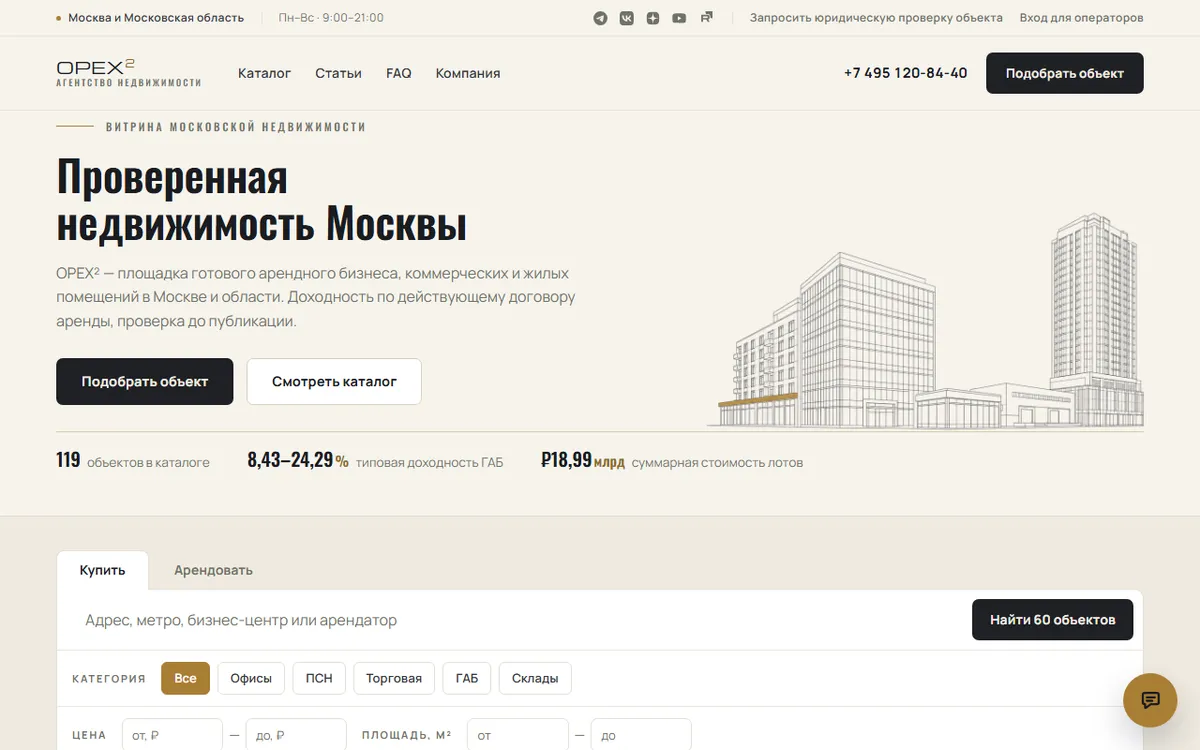Click the '₽18,99 млрд' total value stat
This screenshot has width=1200, height=750.
point(672,461)
